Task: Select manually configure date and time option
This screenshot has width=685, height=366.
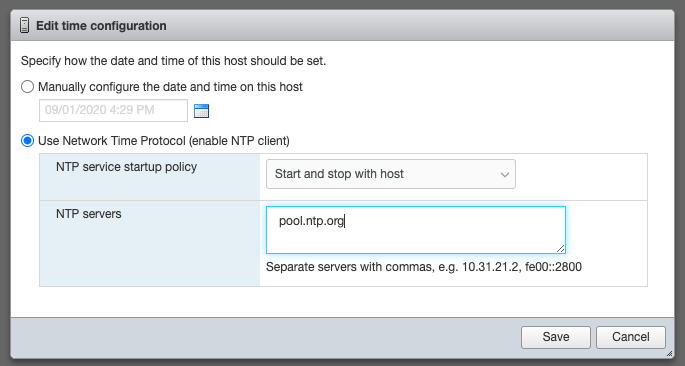Action: [x=28, y=86]
